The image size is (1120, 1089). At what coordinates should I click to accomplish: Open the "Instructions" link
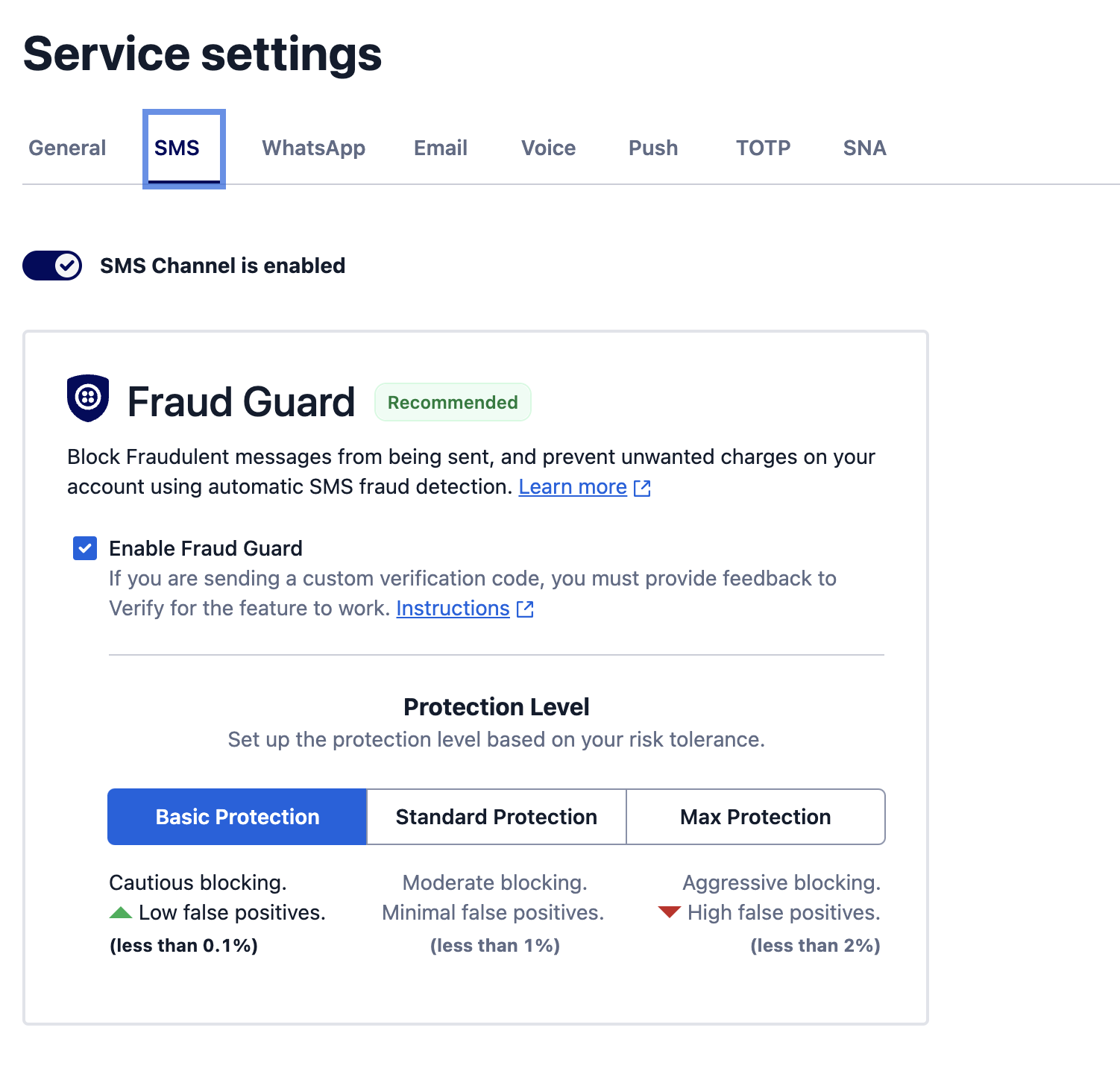click(x=452, y=608)
